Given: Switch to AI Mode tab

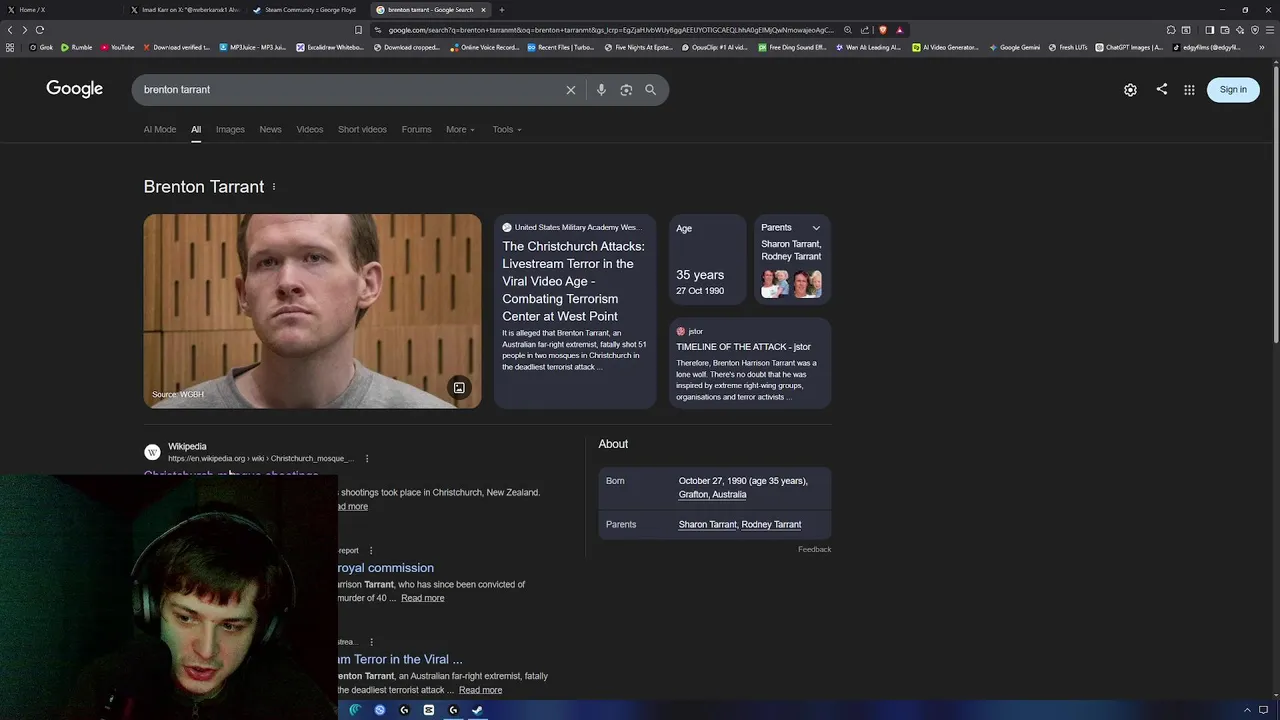Looking at the screenshot, I should pos(160,129).
